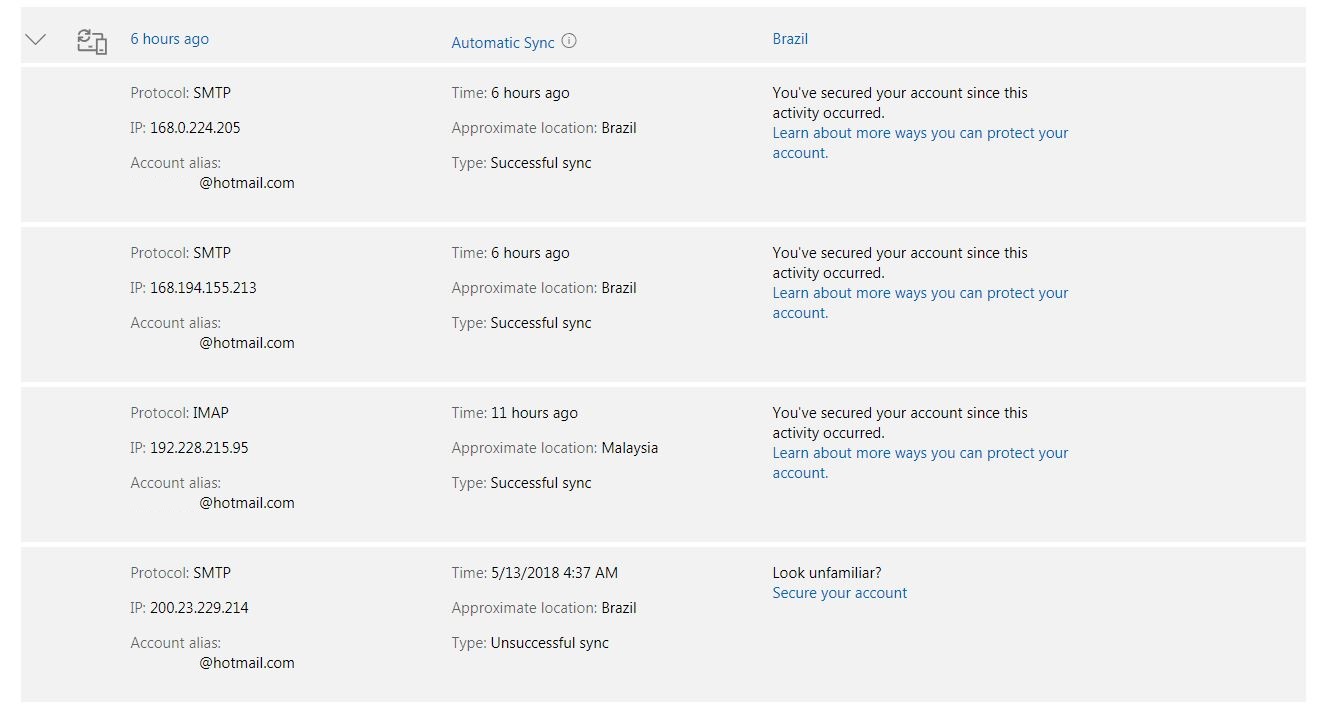Click the IMAP protocol label
The height and width of the screenshot is (717, 1319).
click(211, 413)
